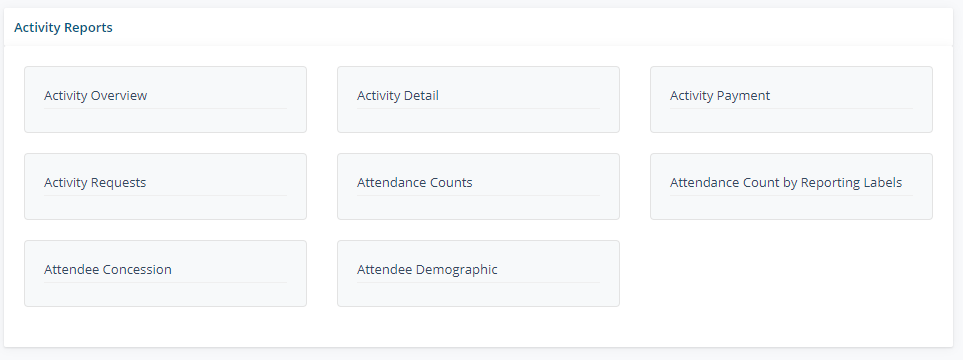This screenshot has height=360, width=963.
Task: Open Attendance Count by Reporting Labels
Action: pyautogui.click(x=791, y=186)
